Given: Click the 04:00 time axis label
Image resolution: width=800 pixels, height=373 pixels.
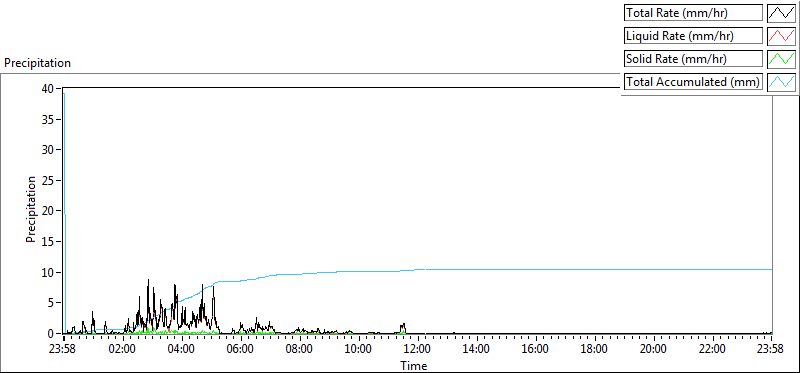Looking at the screenshot, I should point(182,350).
